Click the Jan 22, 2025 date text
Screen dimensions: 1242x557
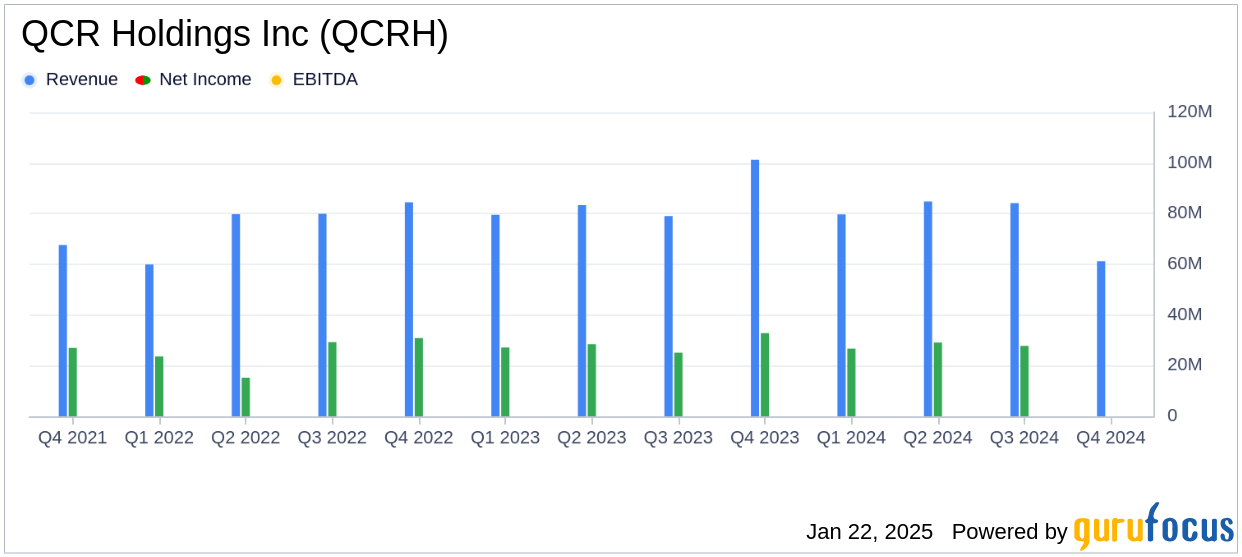click(869, 532)
